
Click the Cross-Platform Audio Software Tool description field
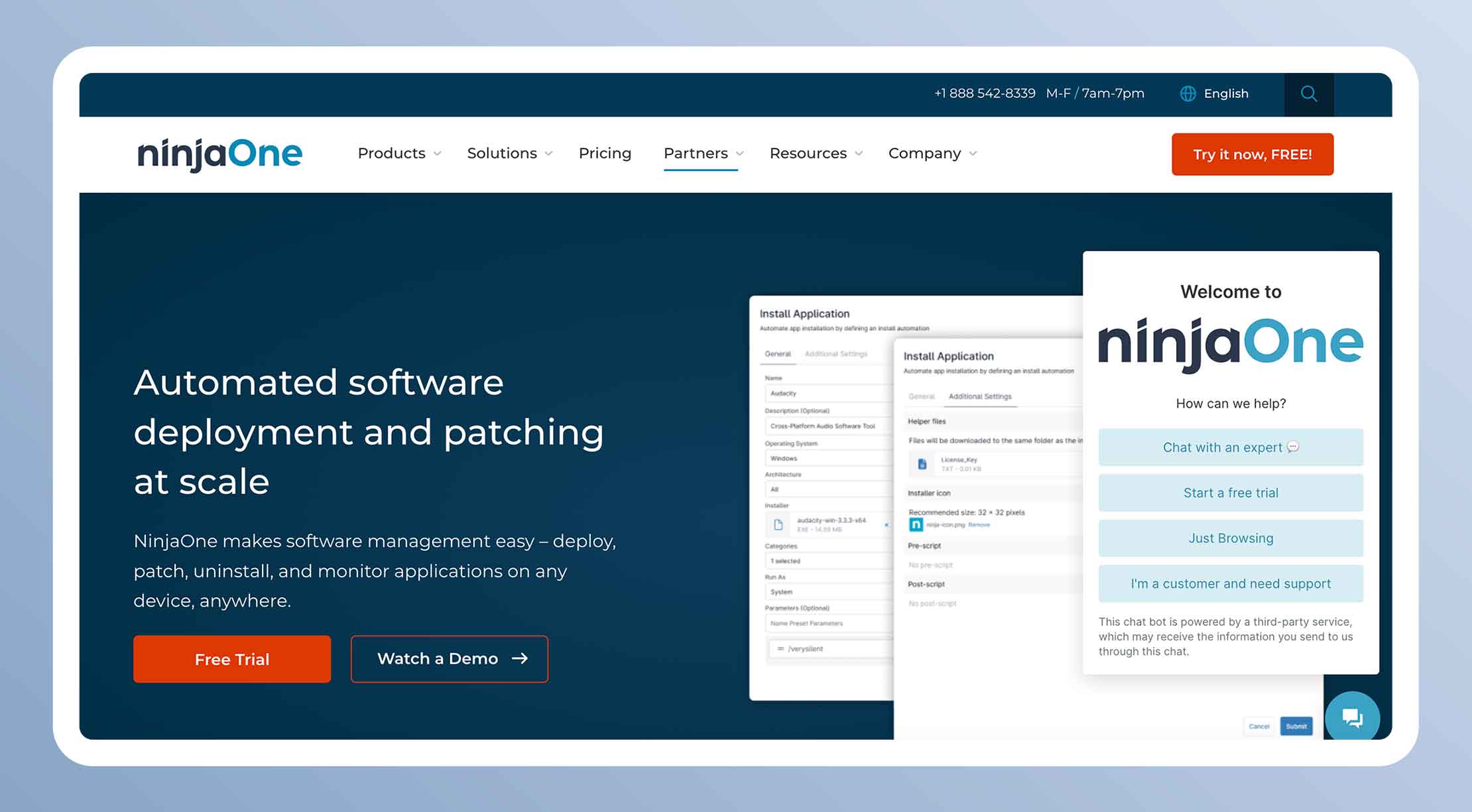tap(829, 426)
